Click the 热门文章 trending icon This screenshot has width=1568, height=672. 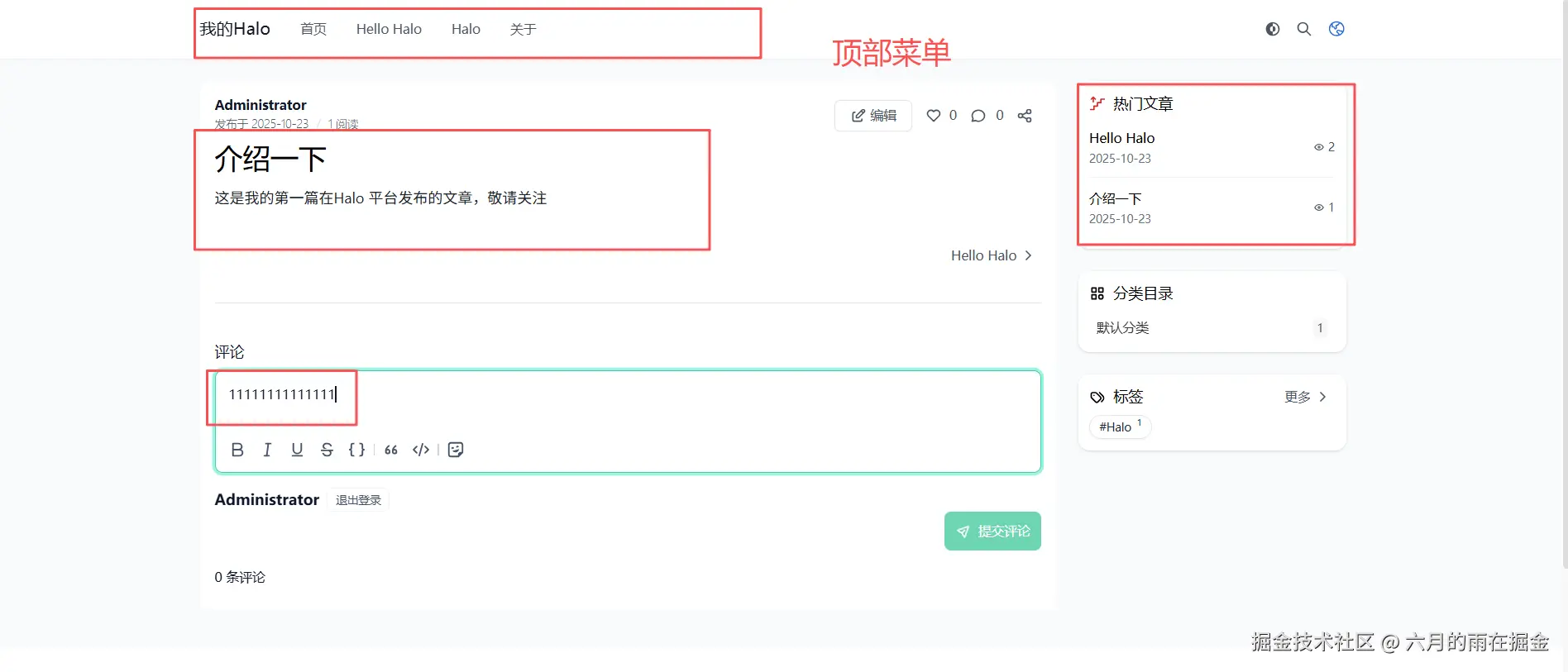coord(1097,103)
